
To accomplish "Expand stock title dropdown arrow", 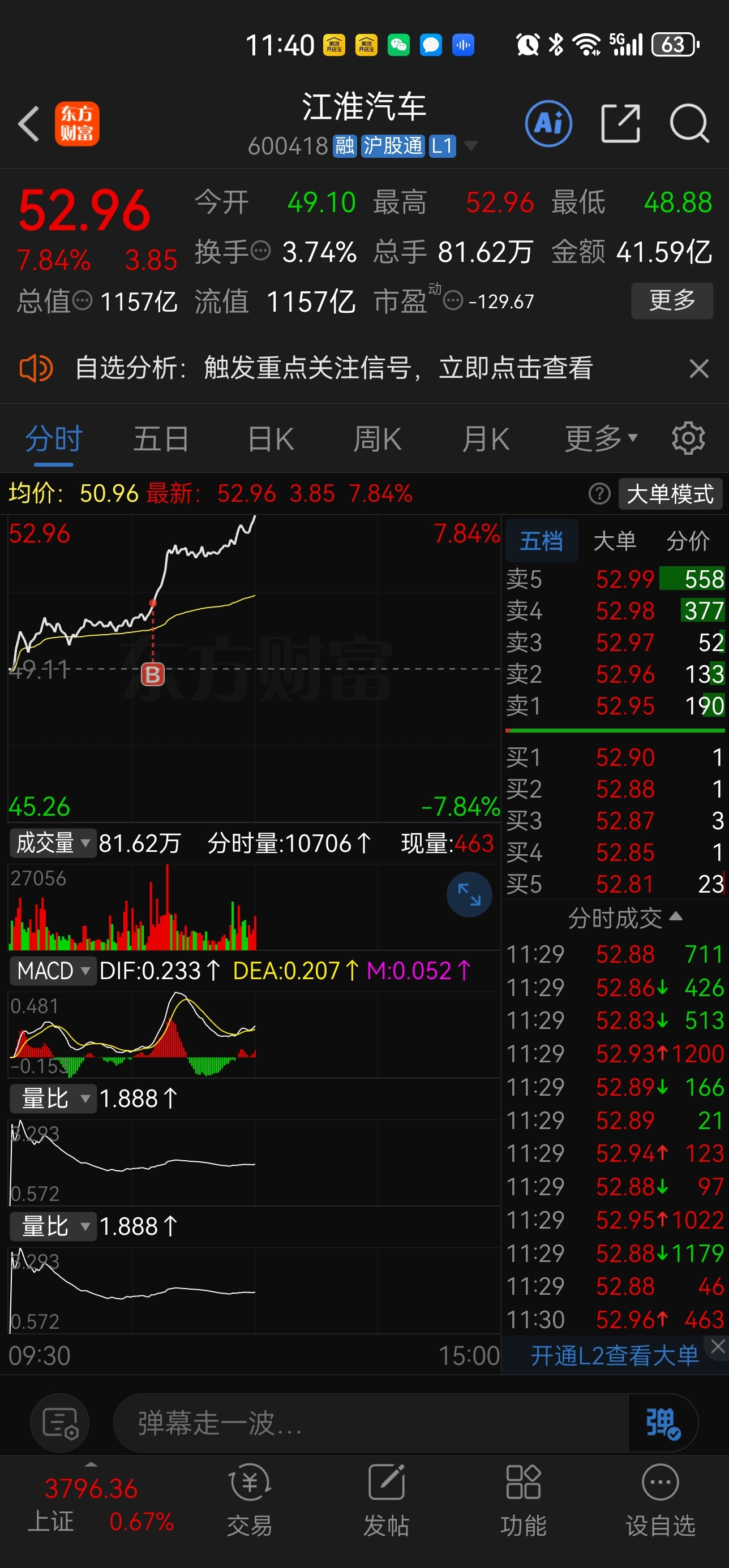I will tap(470, 146).
